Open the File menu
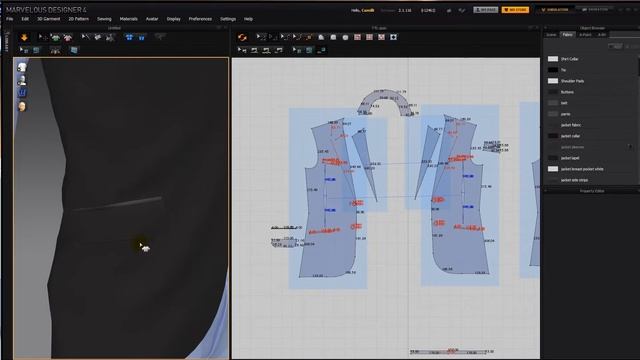 tap(9, 19)
